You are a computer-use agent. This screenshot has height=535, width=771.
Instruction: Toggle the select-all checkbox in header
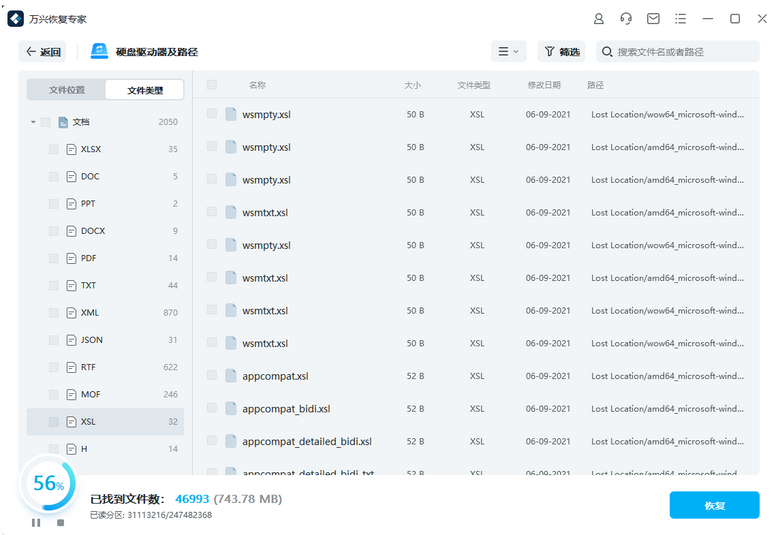point(212,85)
